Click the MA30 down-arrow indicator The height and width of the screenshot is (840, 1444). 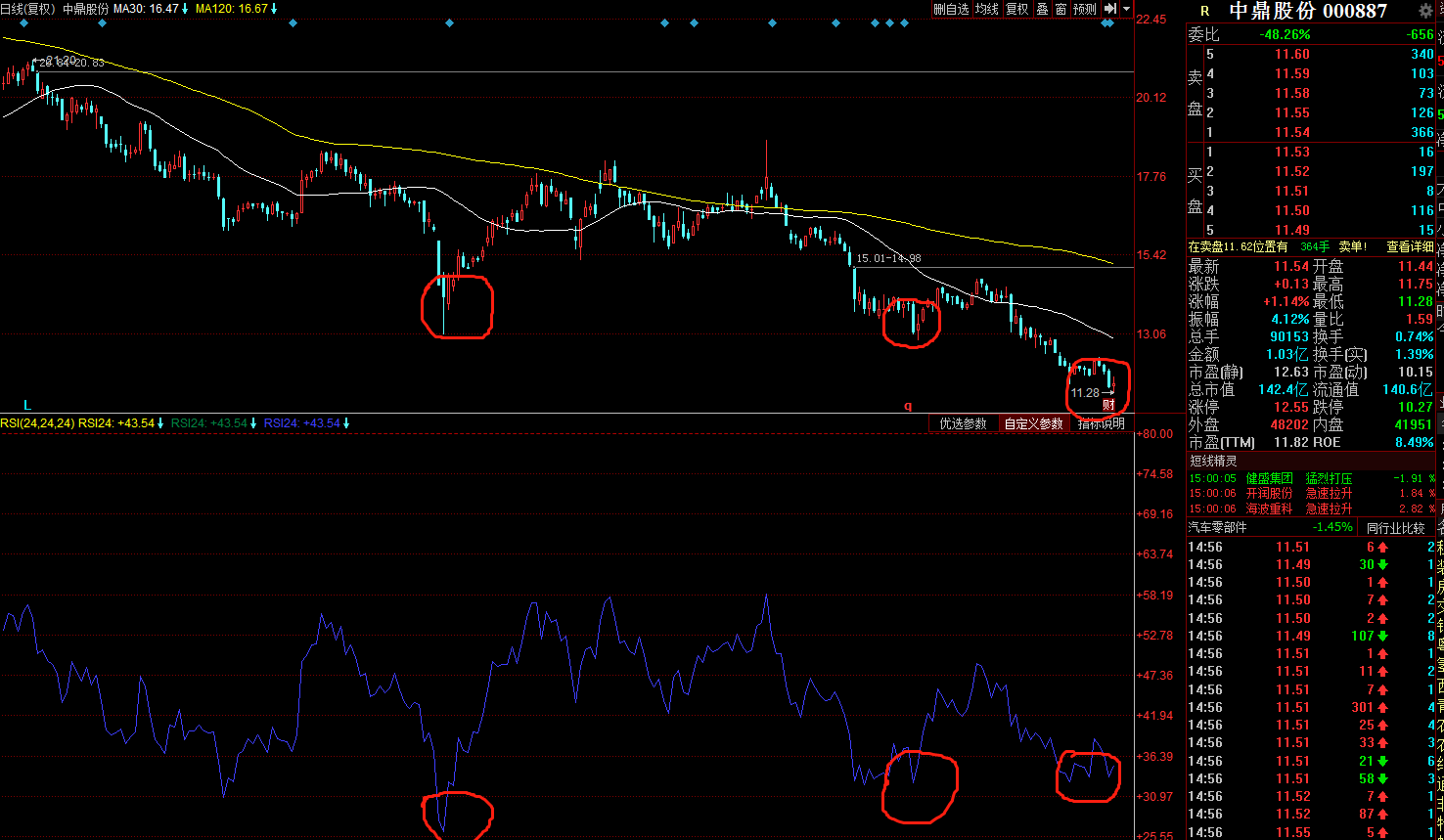185,9
